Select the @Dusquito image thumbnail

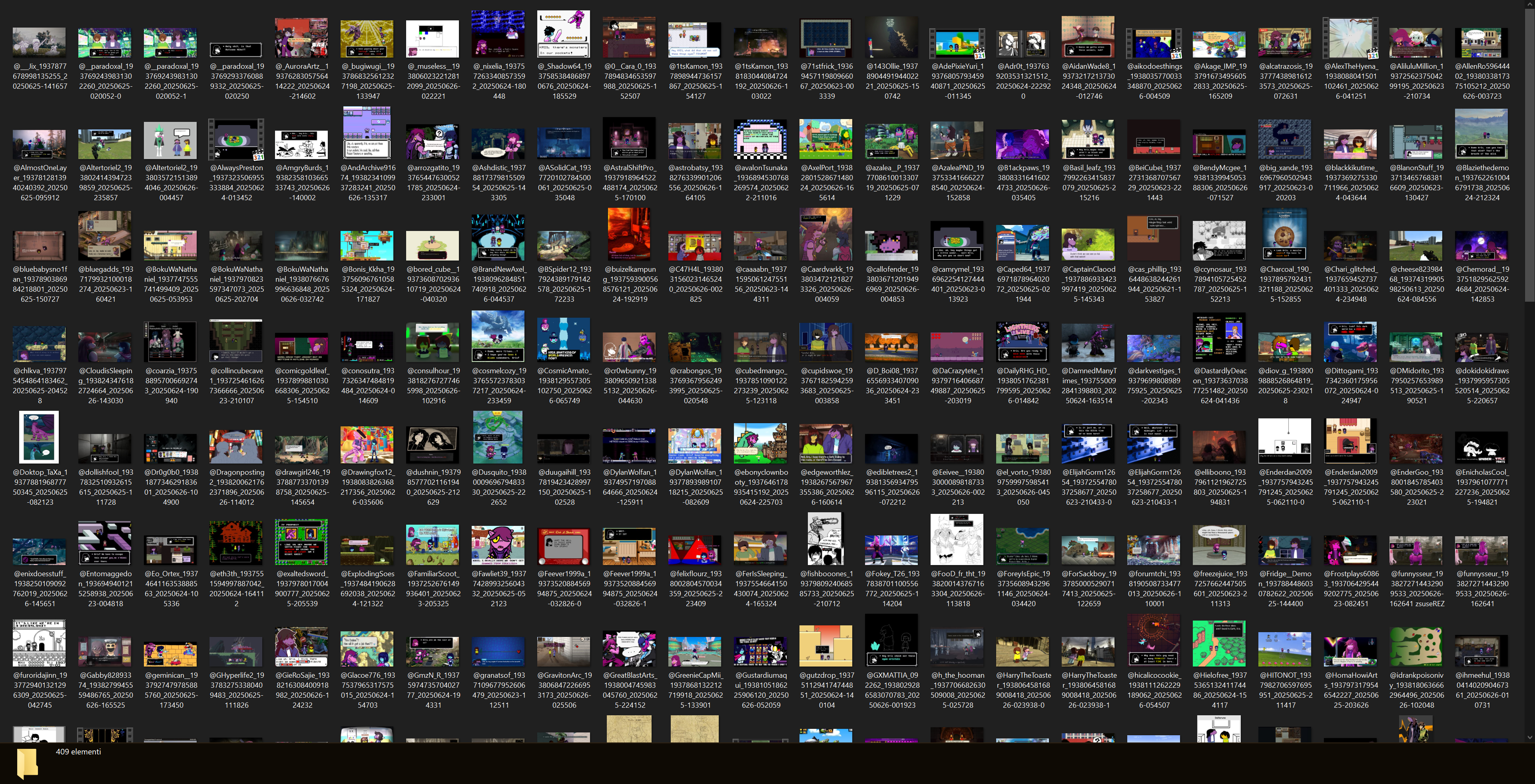tap(498, 437)
